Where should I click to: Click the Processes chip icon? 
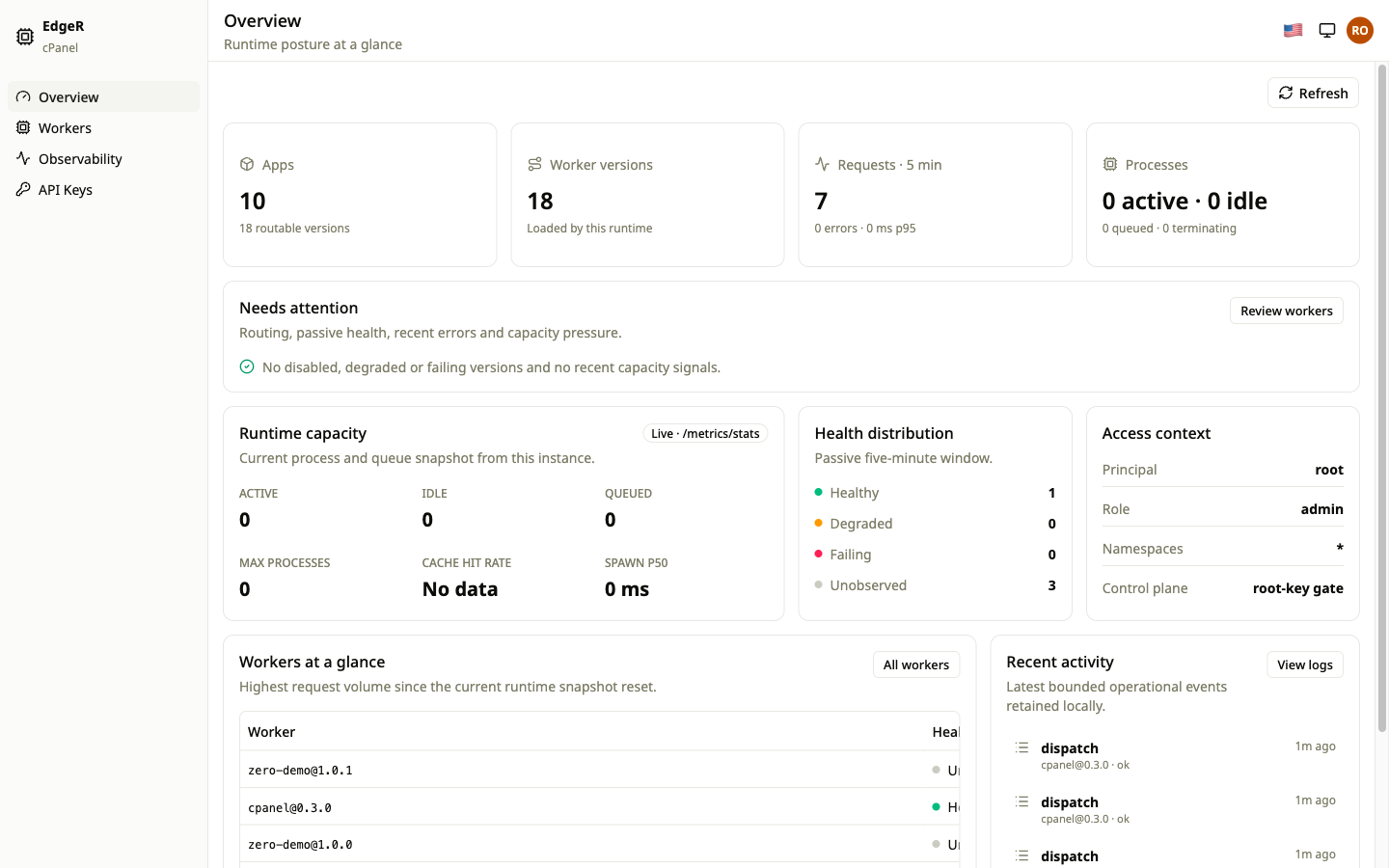(x=1110, y=164)
